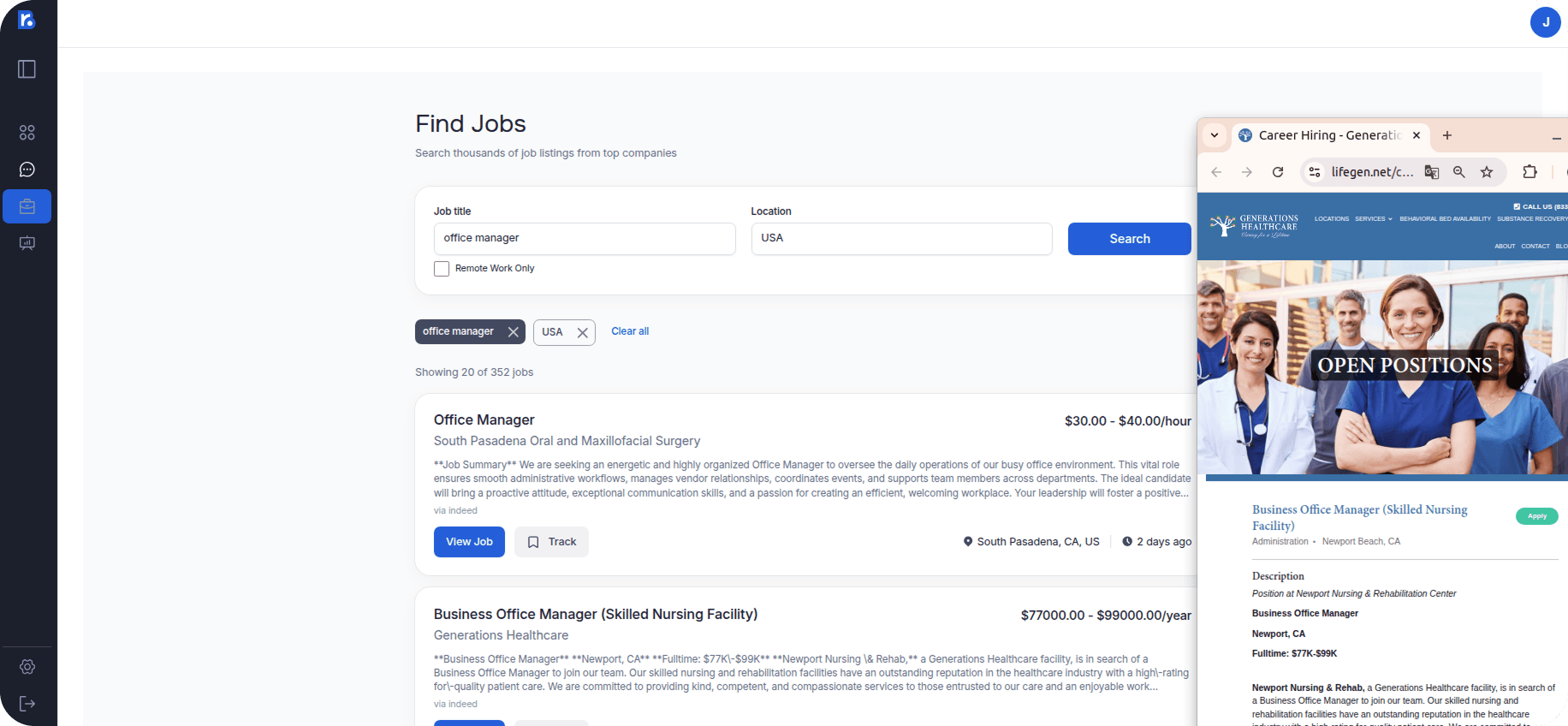Screen dimensions: 1568x726
Task: Enable the Remote Work Only checkbox
Action: [441, 268]
